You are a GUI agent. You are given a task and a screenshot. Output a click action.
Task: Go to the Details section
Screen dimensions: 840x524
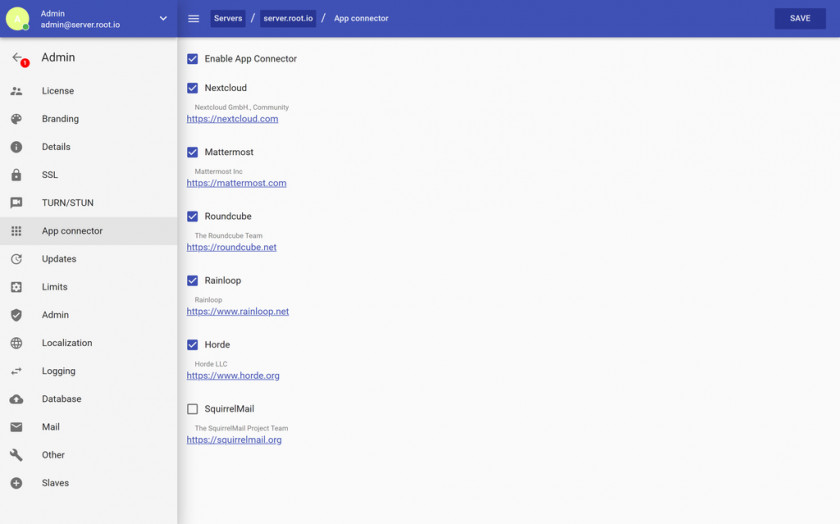tap(88, 147)
